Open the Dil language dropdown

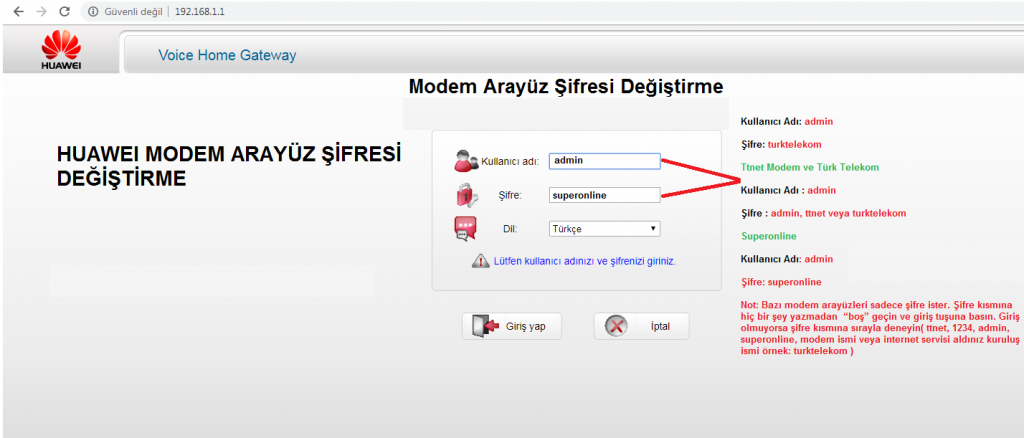pyautogui.click(x=605, y=229)
